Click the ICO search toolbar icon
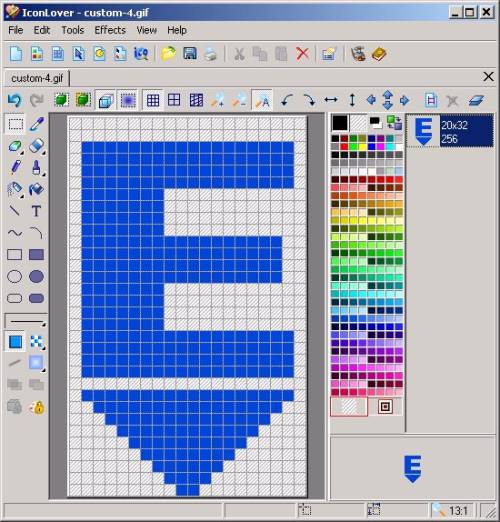 (141, 54)
